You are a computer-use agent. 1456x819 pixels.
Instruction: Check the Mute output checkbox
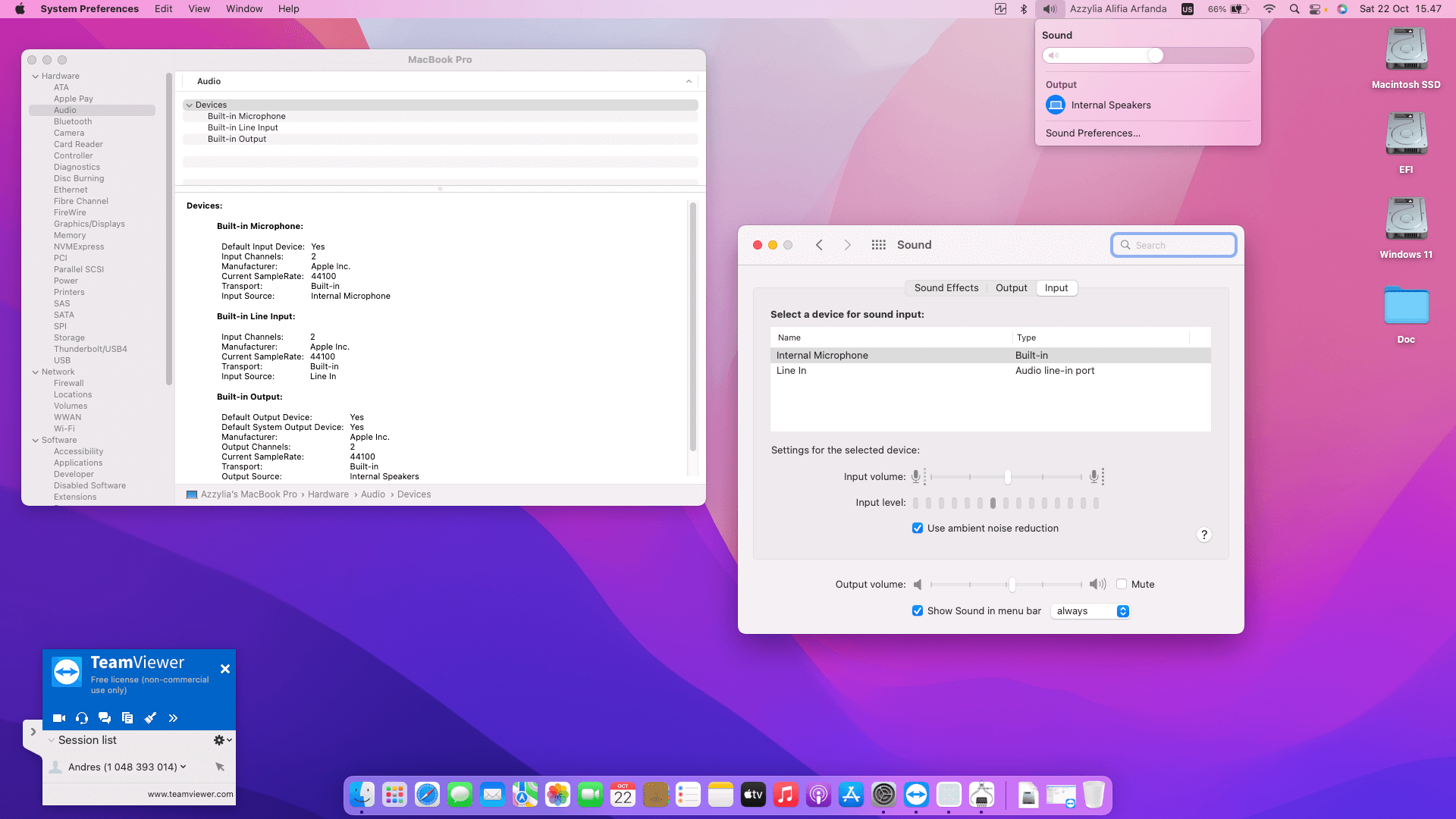click(x=1122, y=585)
